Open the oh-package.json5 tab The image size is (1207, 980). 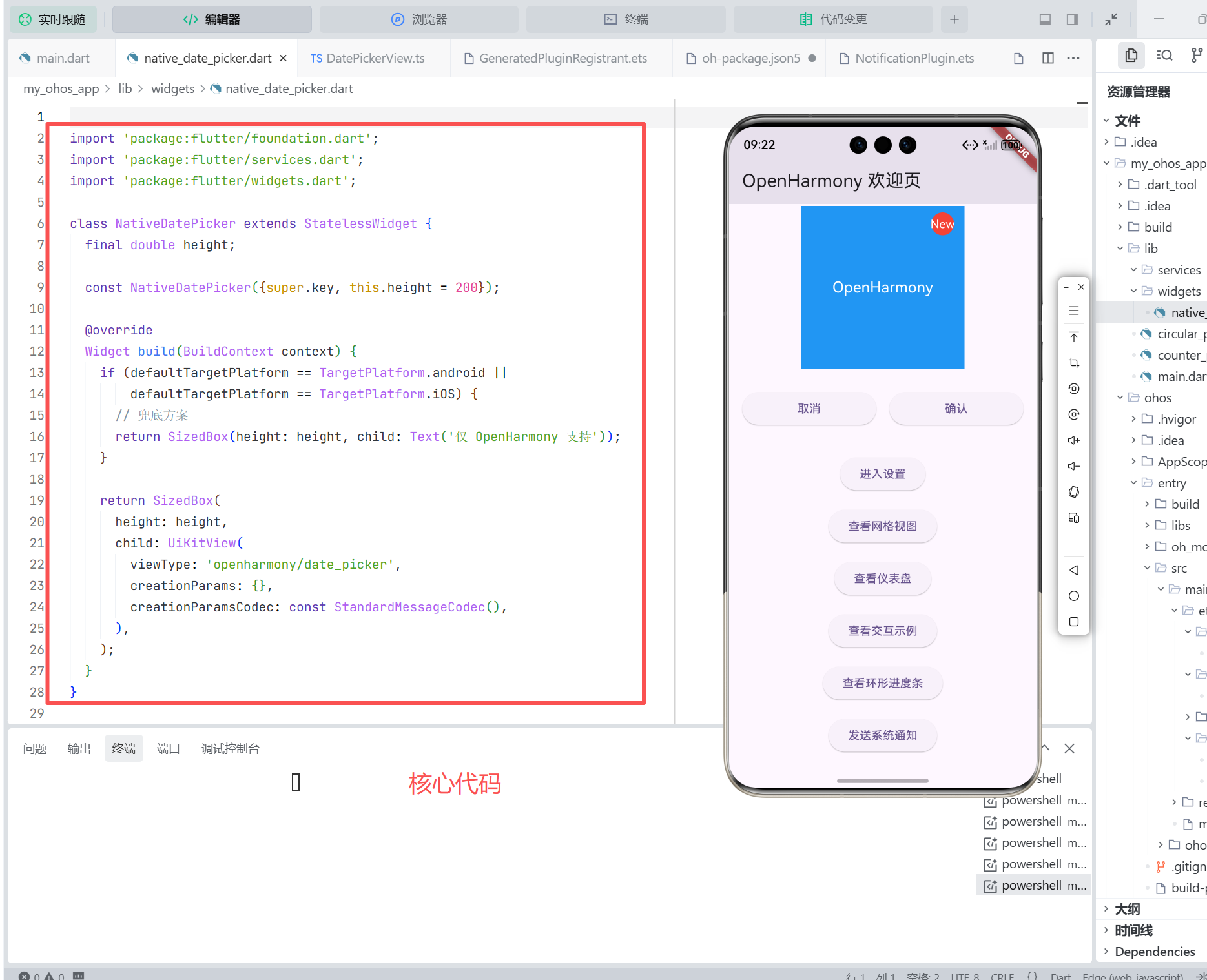(750, 58)
